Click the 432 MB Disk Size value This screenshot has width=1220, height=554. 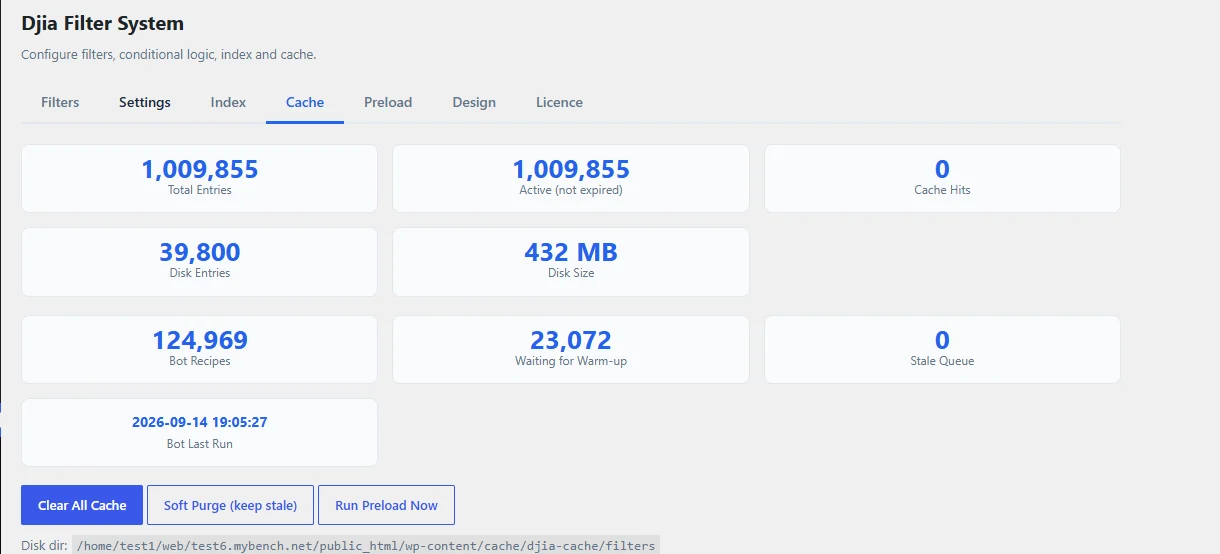pos(571,252)
